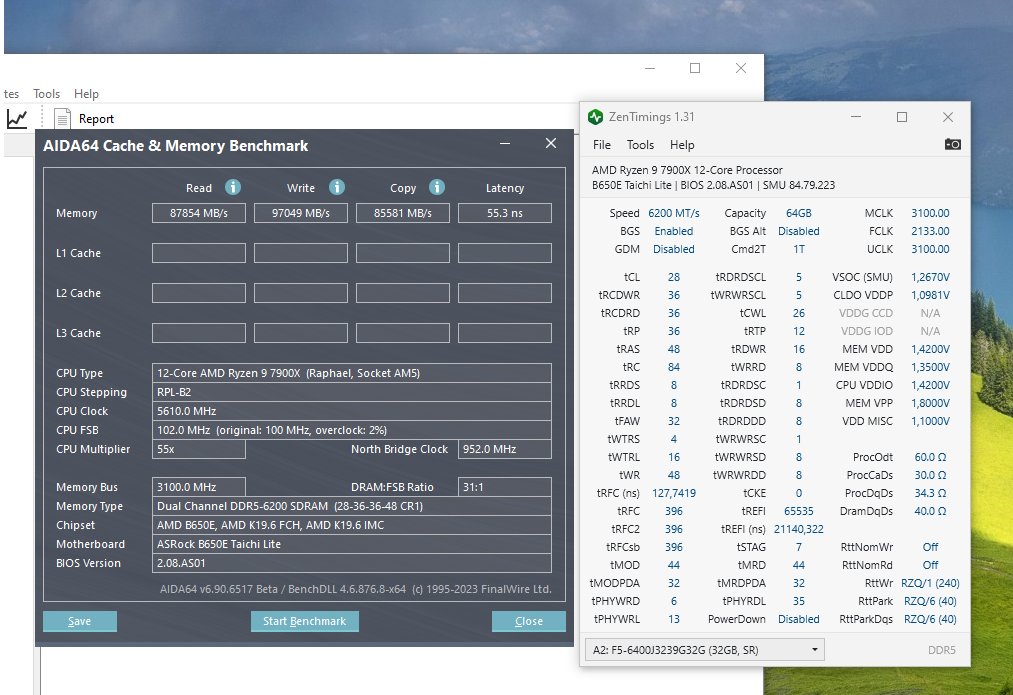Image resolution: width=1013 pixels, height=695 pixels.
Task: Maximize the AIDA64 main window
Action: pyautogui.click(x=695, y=68)
